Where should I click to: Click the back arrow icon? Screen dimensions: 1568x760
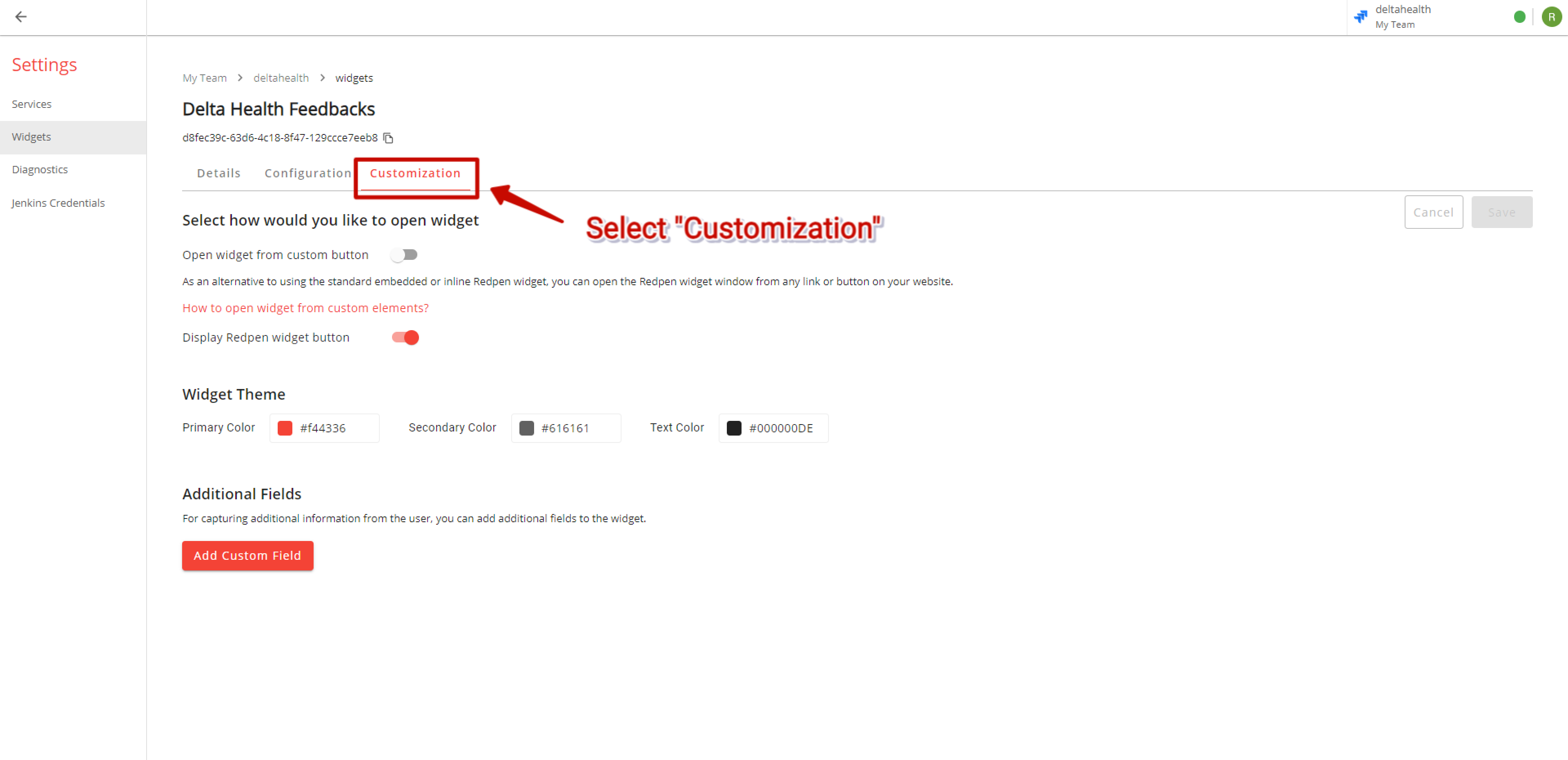[21, 16]
